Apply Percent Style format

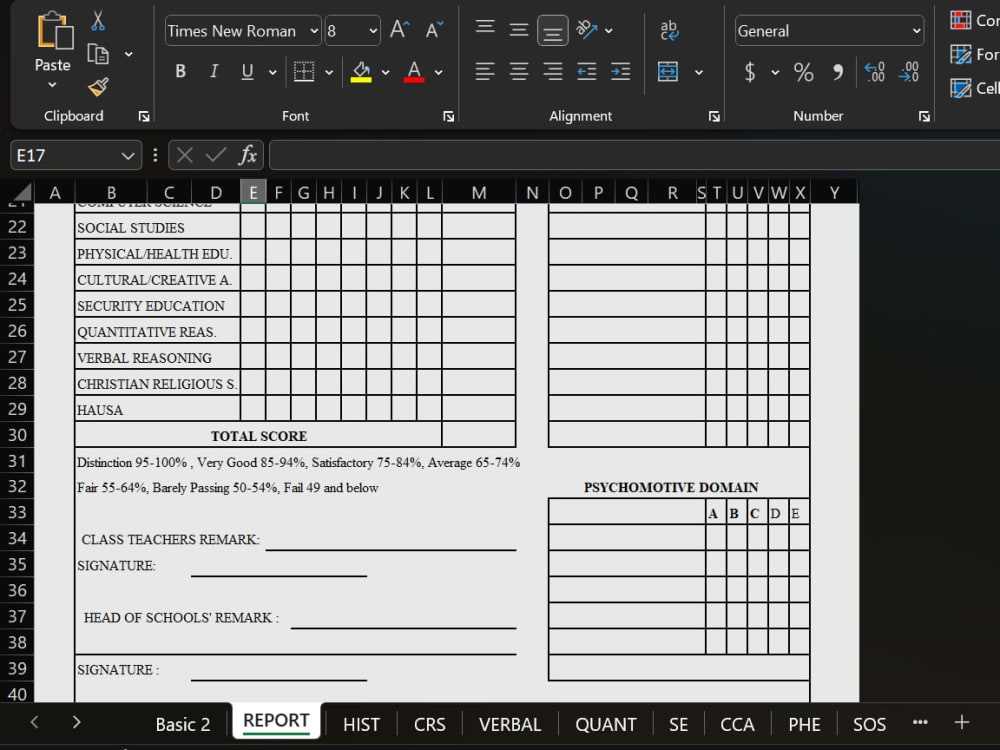[x=804, y=72]
